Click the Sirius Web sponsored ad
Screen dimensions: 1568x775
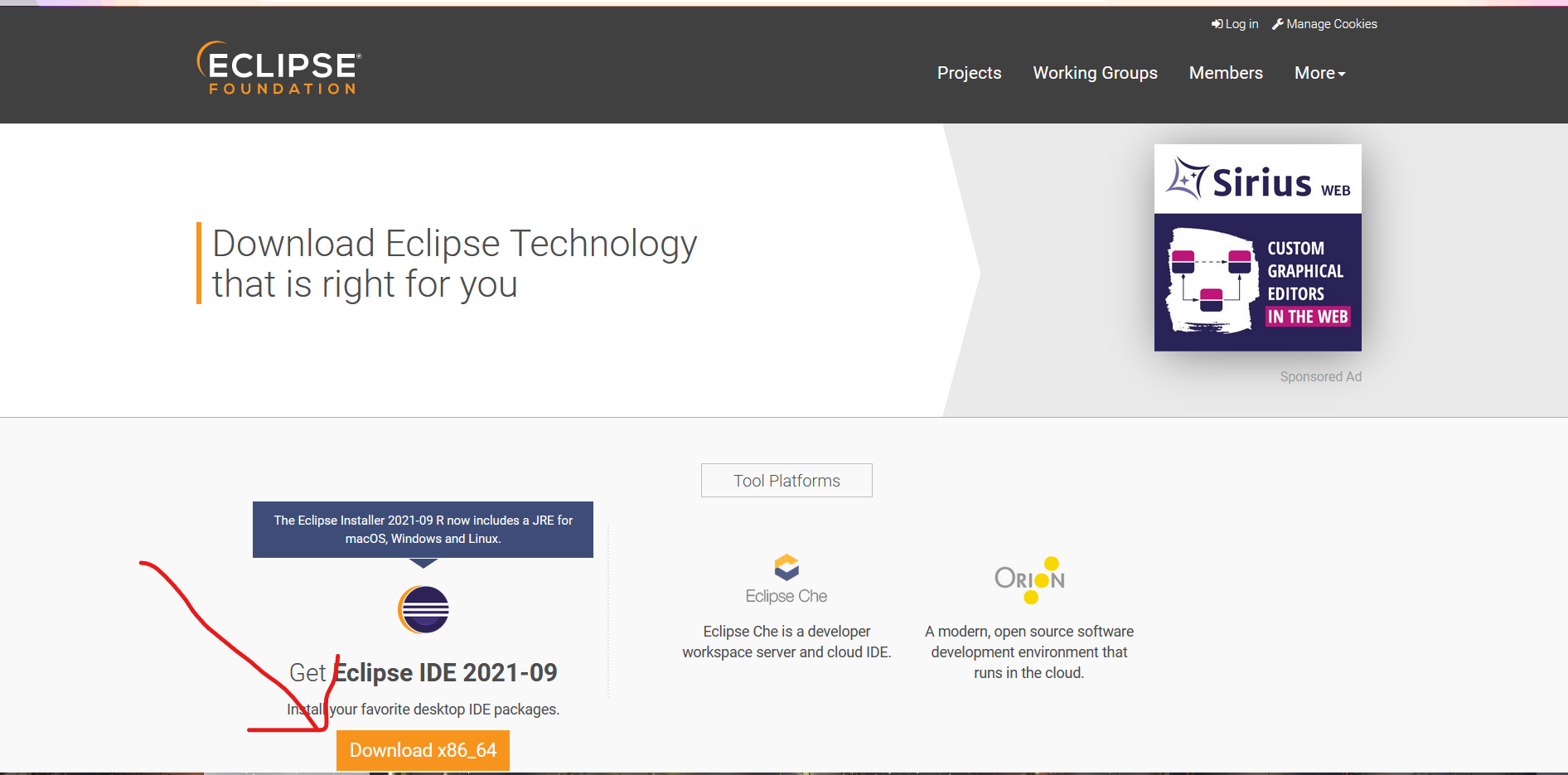pos(1258,248)
